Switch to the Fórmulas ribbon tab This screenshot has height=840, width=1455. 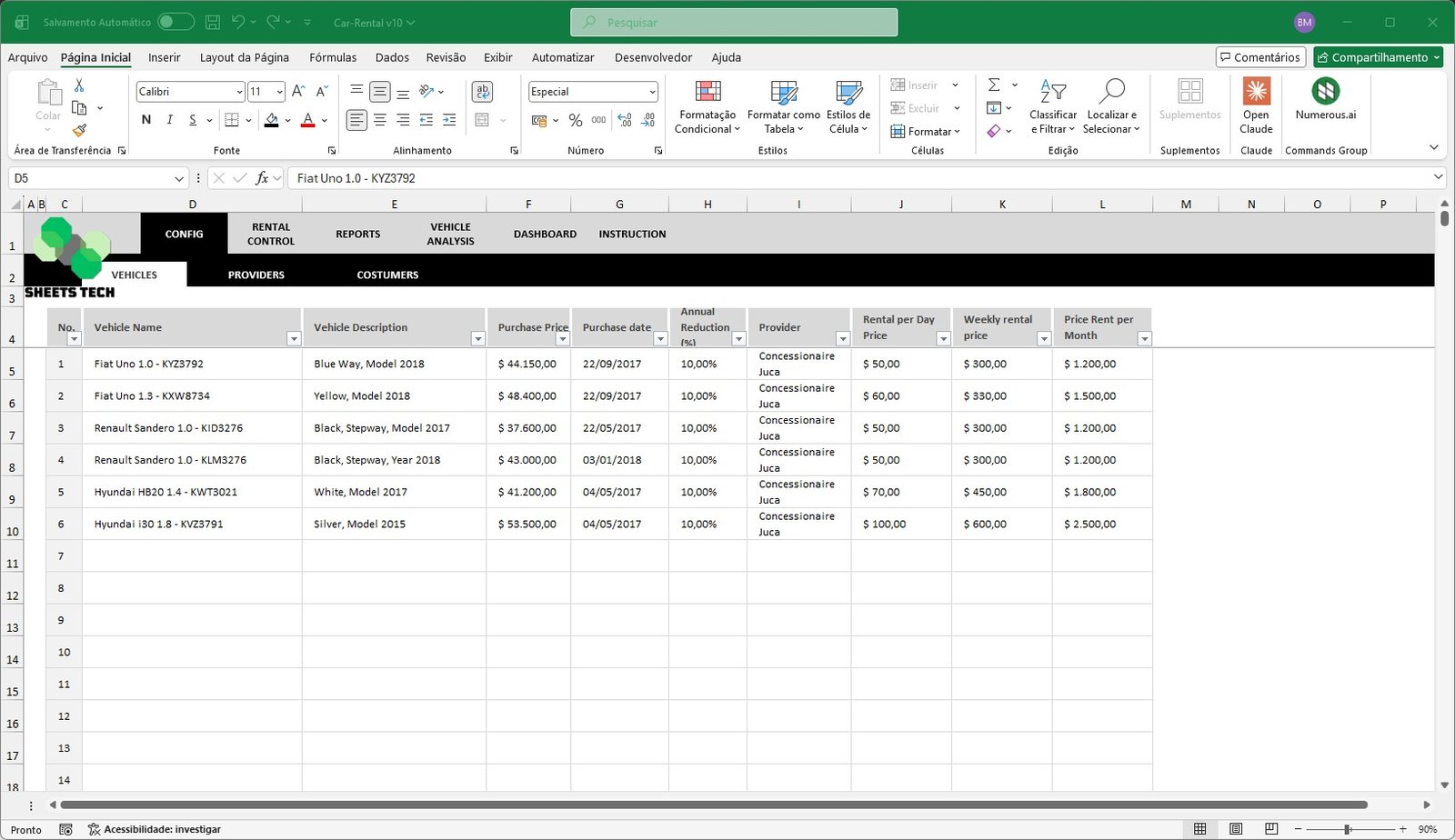(332, 57)
